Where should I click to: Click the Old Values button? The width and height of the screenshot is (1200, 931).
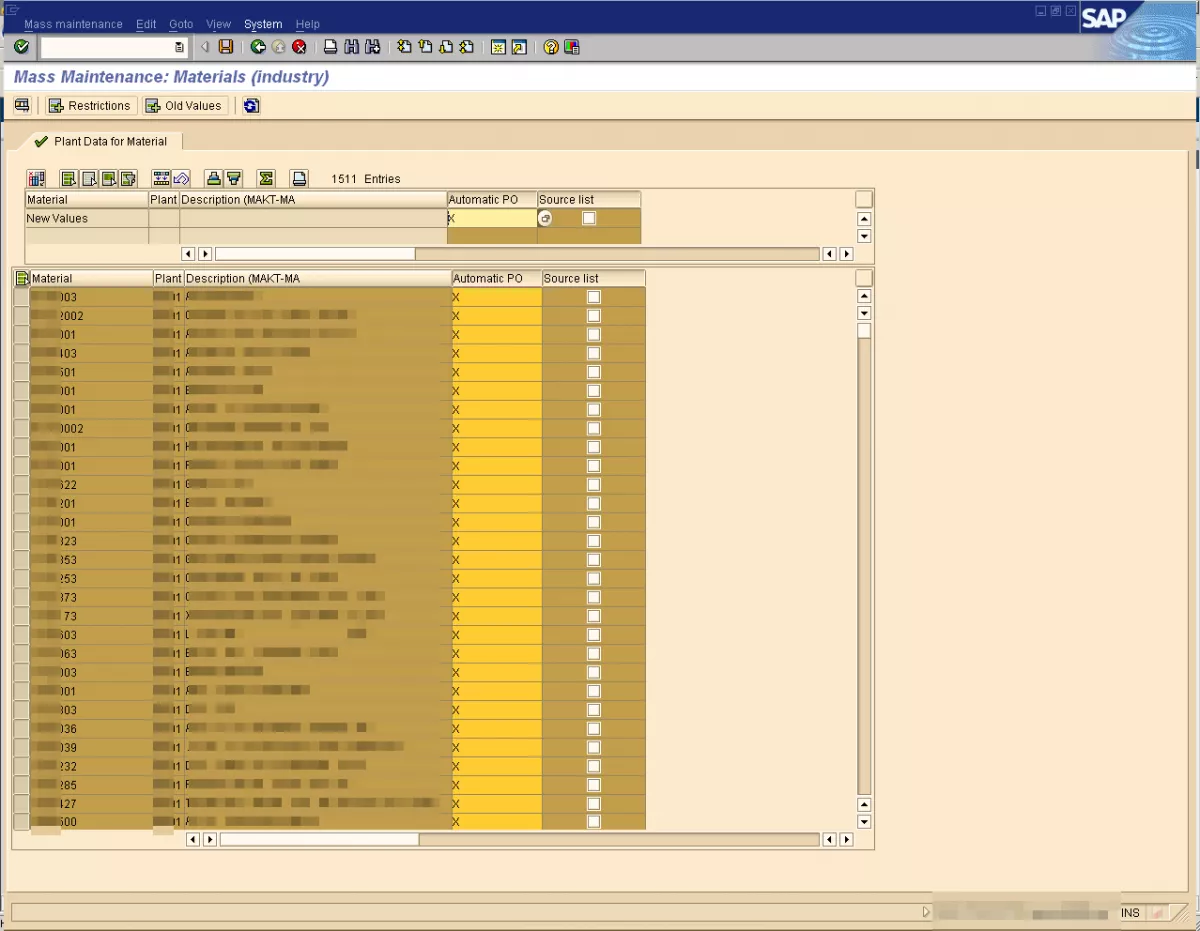[185, 106]
